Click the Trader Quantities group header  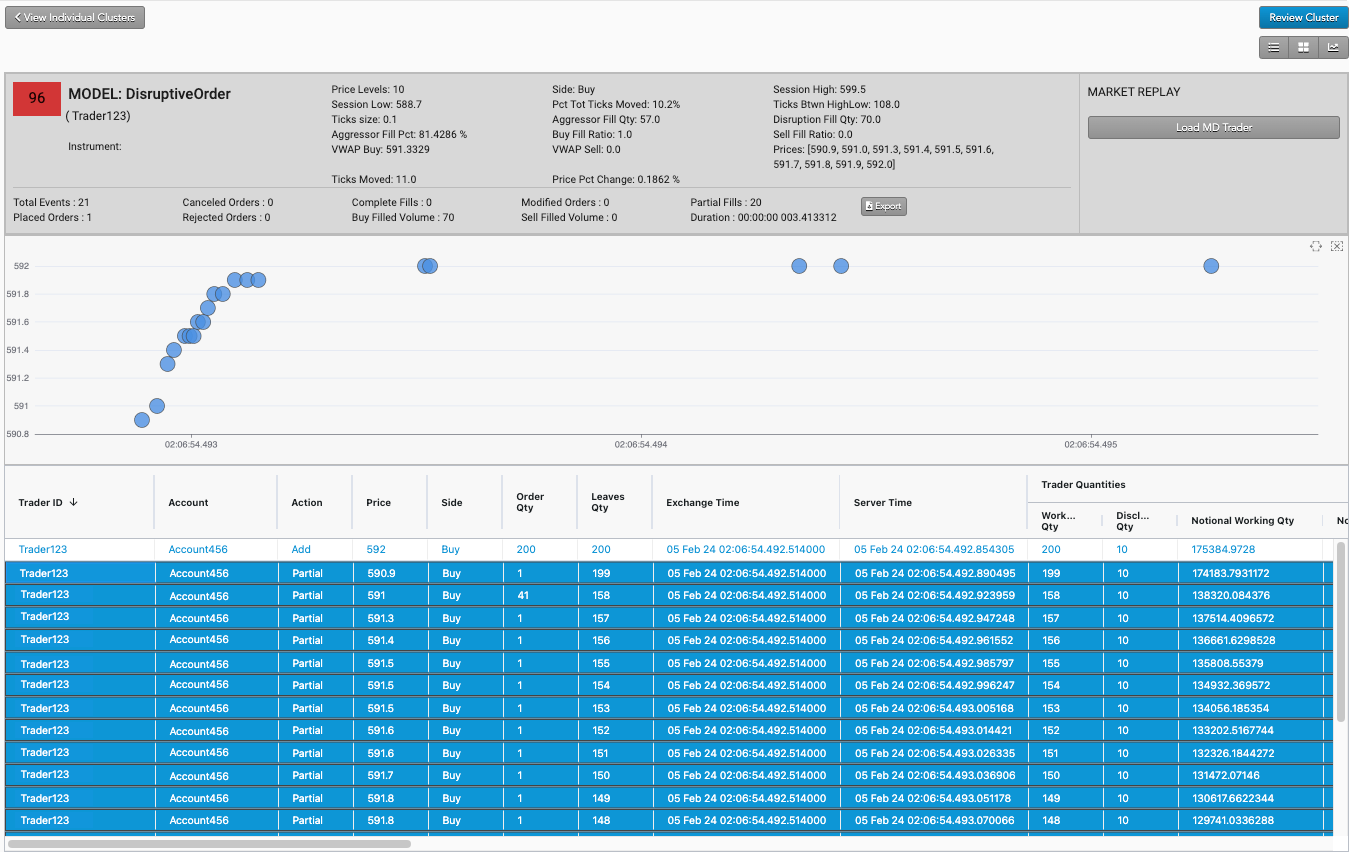(x=1084, y=485)
